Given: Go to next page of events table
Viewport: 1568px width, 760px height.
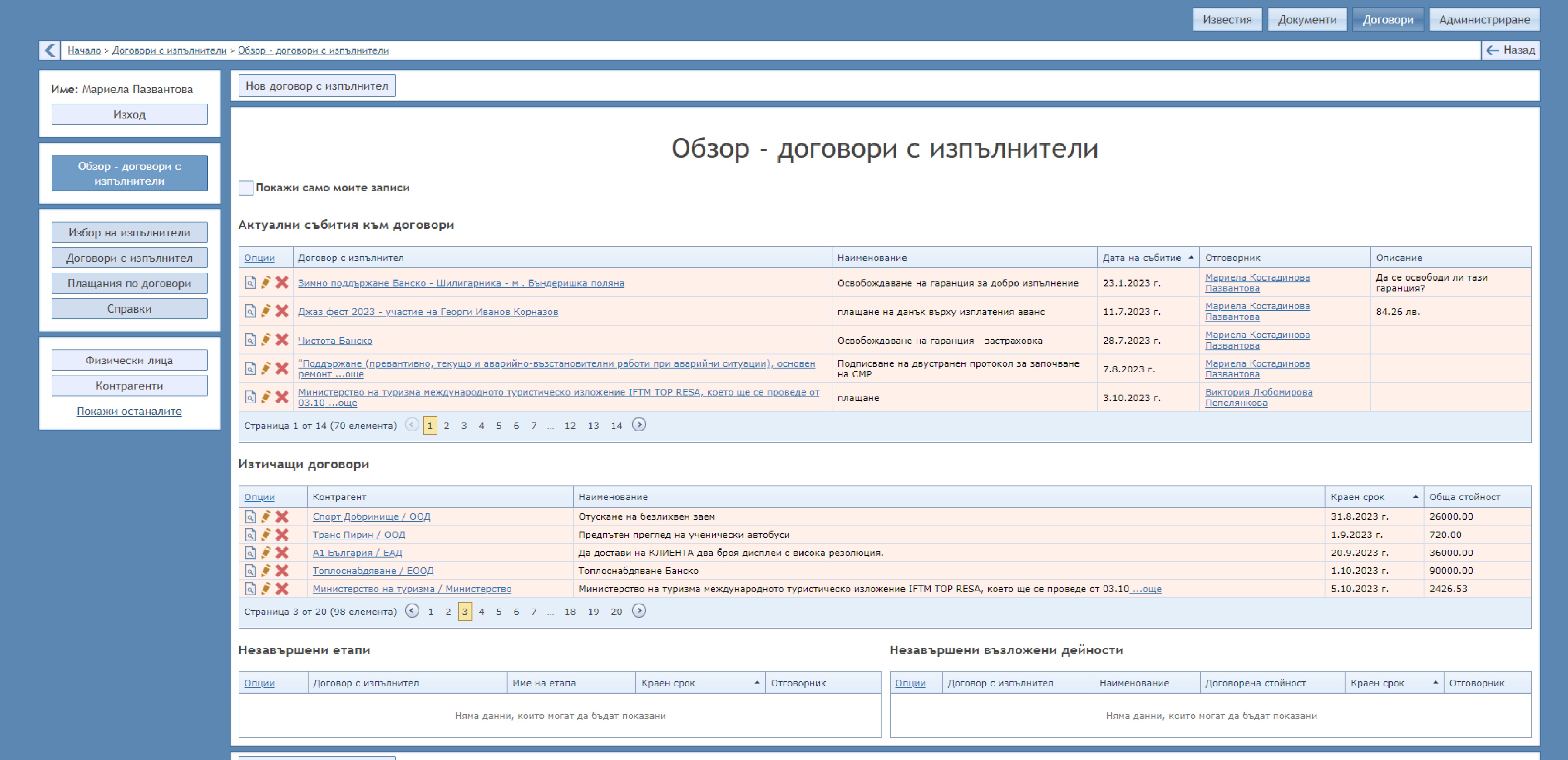Looking at the screenshot, I should (638, 425).
